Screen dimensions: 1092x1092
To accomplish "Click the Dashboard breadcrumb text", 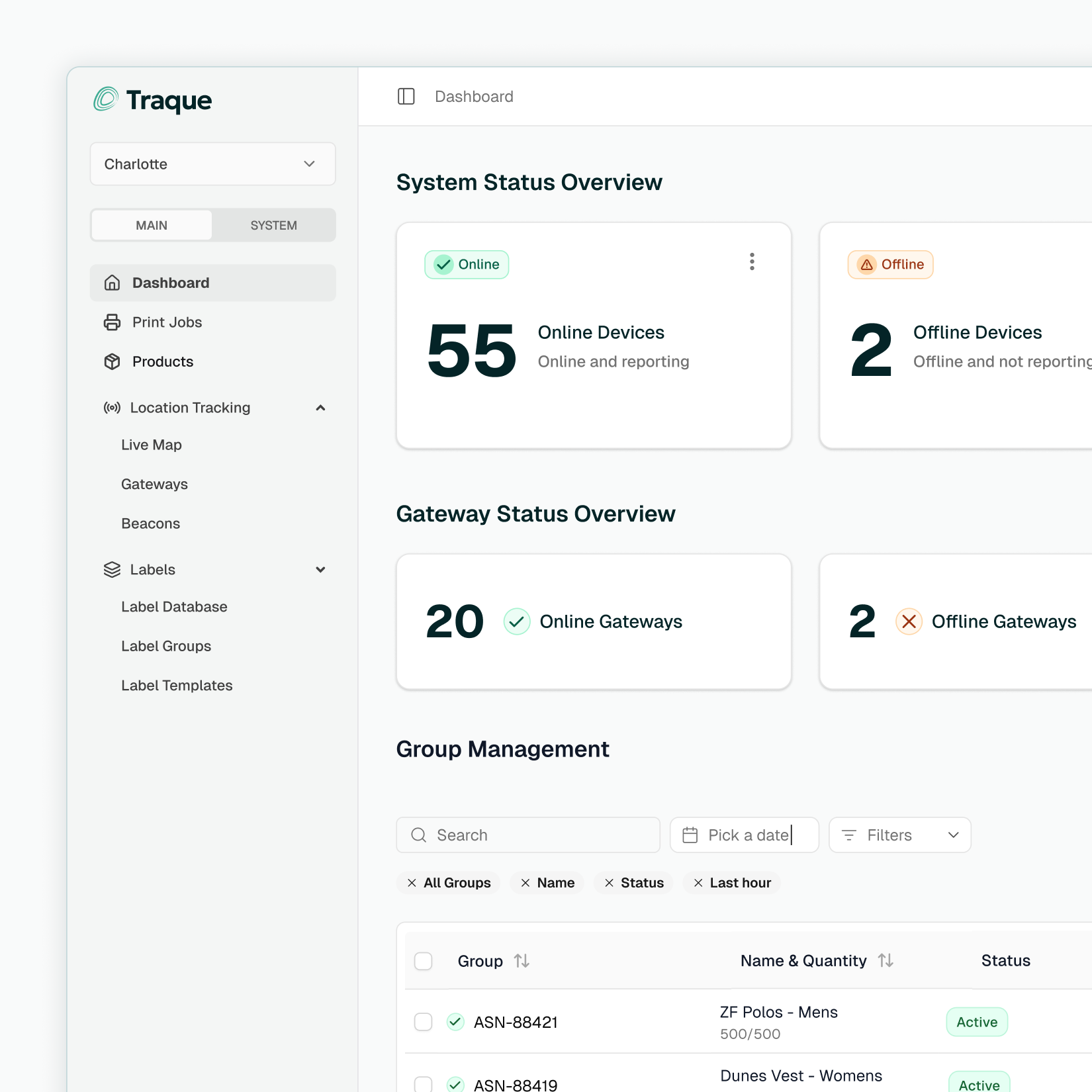I will 474,97.
